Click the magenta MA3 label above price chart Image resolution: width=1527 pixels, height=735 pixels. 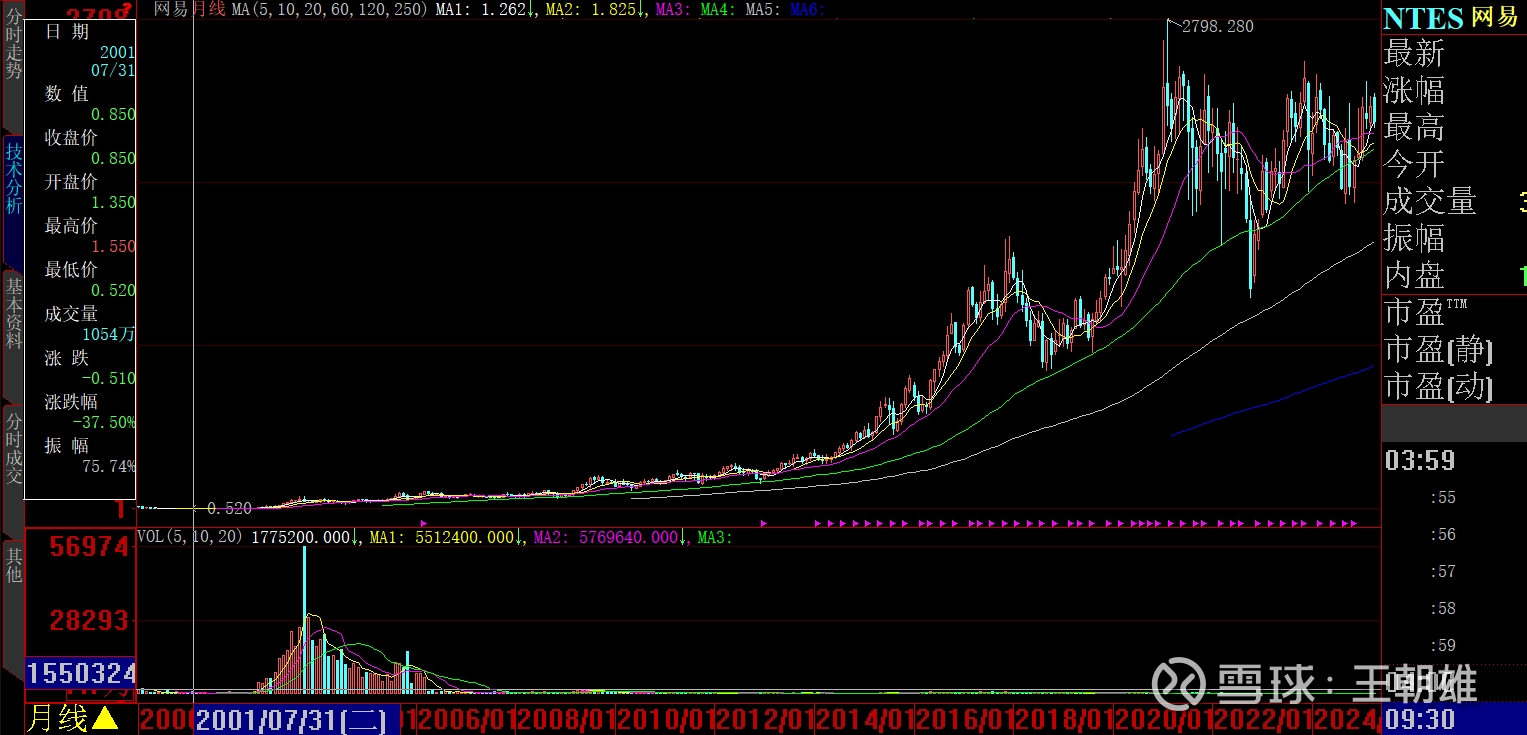coord(675,9)
